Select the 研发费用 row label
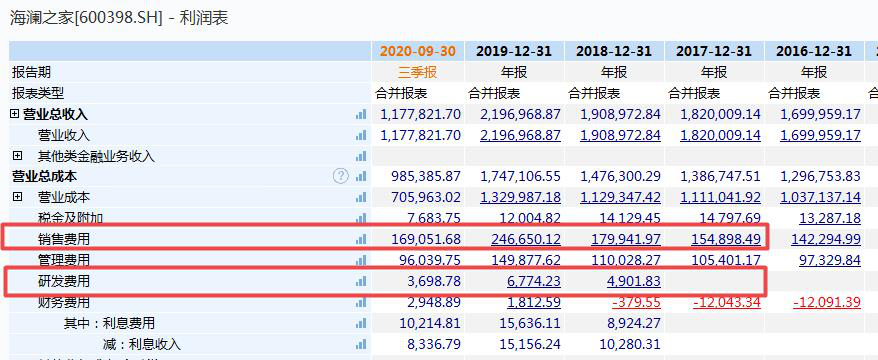The width and height of the screenshot is (878, 360). [64, 281]
